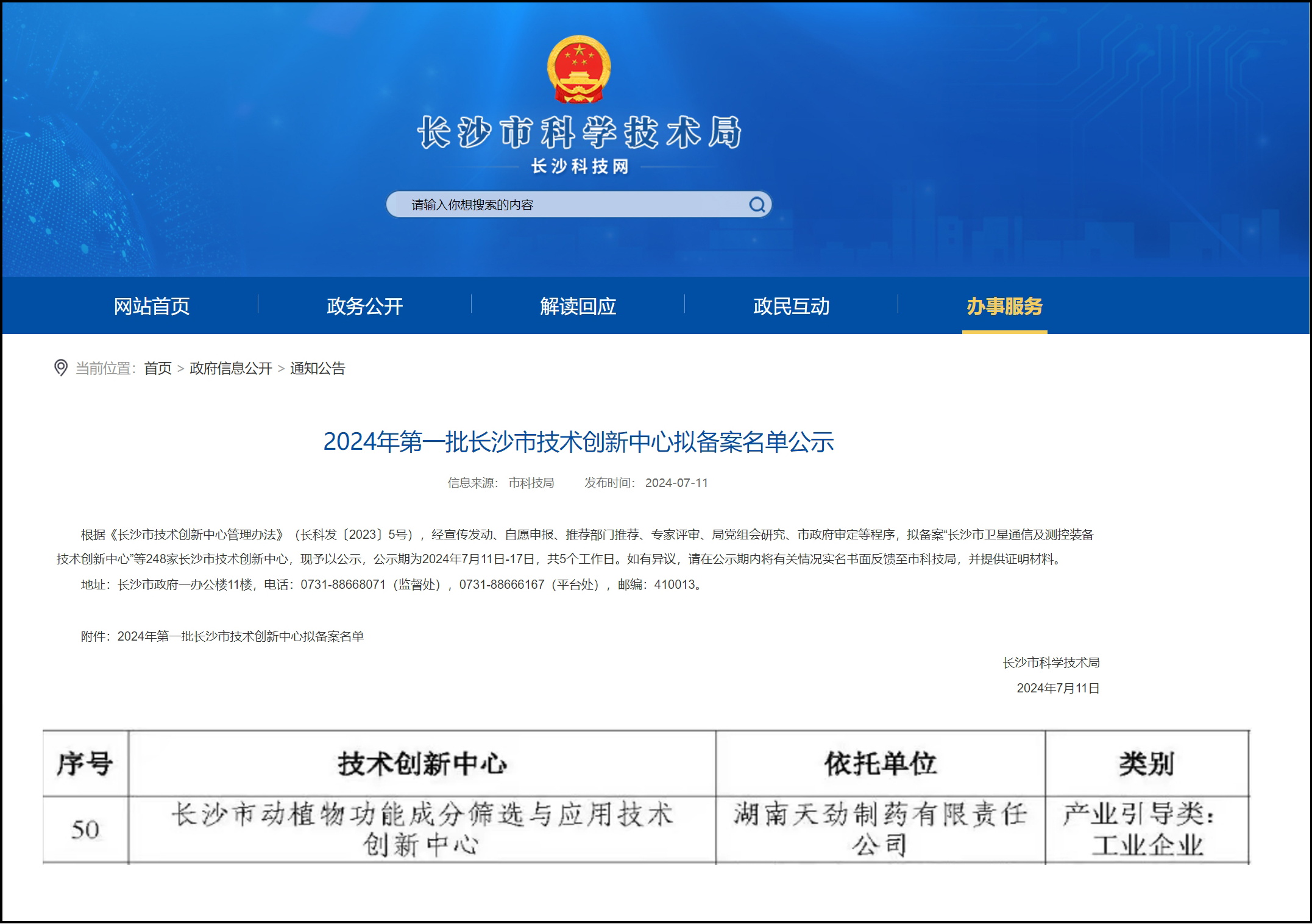Click inside the search input field

pos(548,204)
